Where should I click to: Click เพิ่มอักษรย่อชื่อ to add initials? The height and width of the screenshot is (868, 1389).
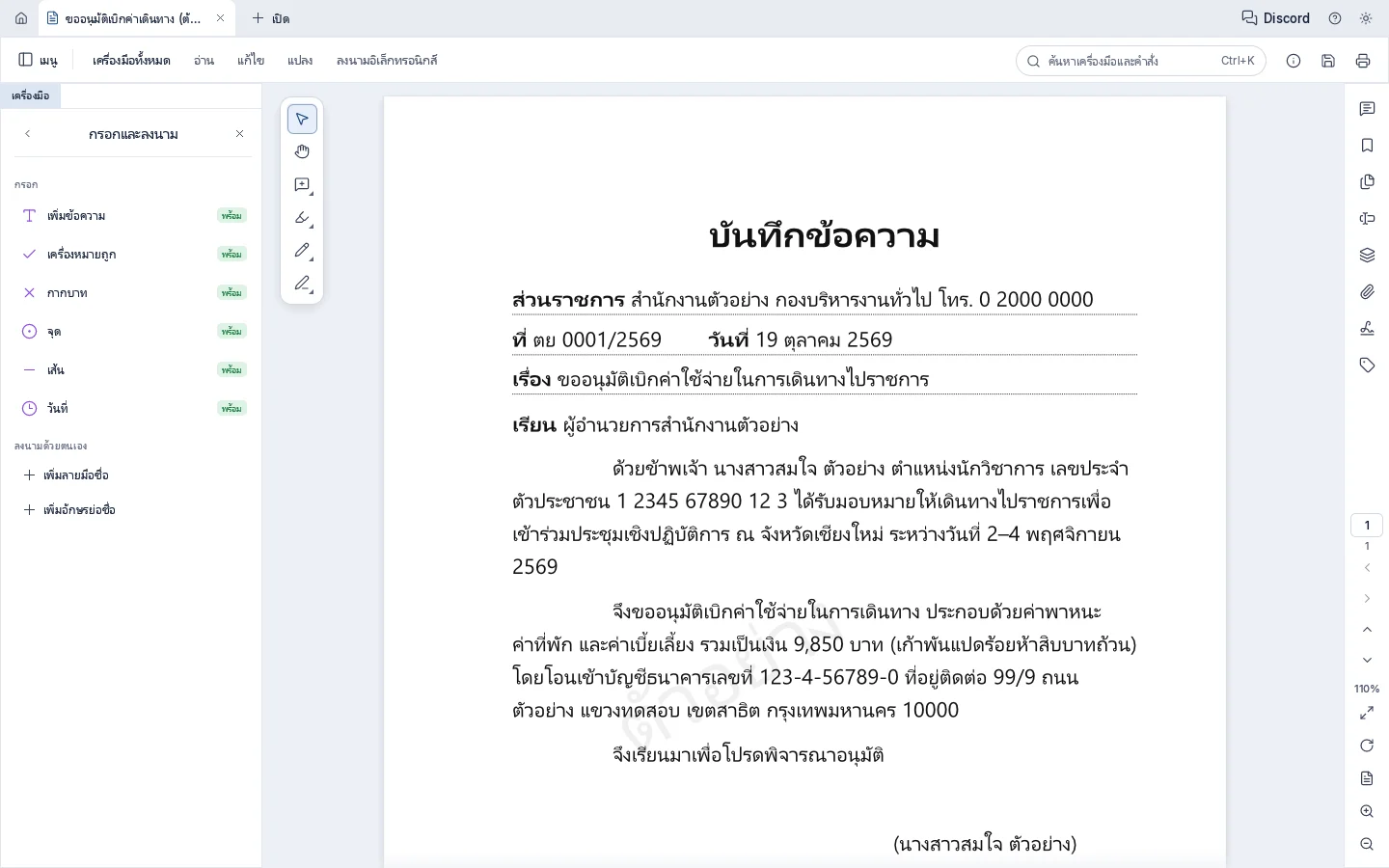pyautogui.click(x=70, y=509)
